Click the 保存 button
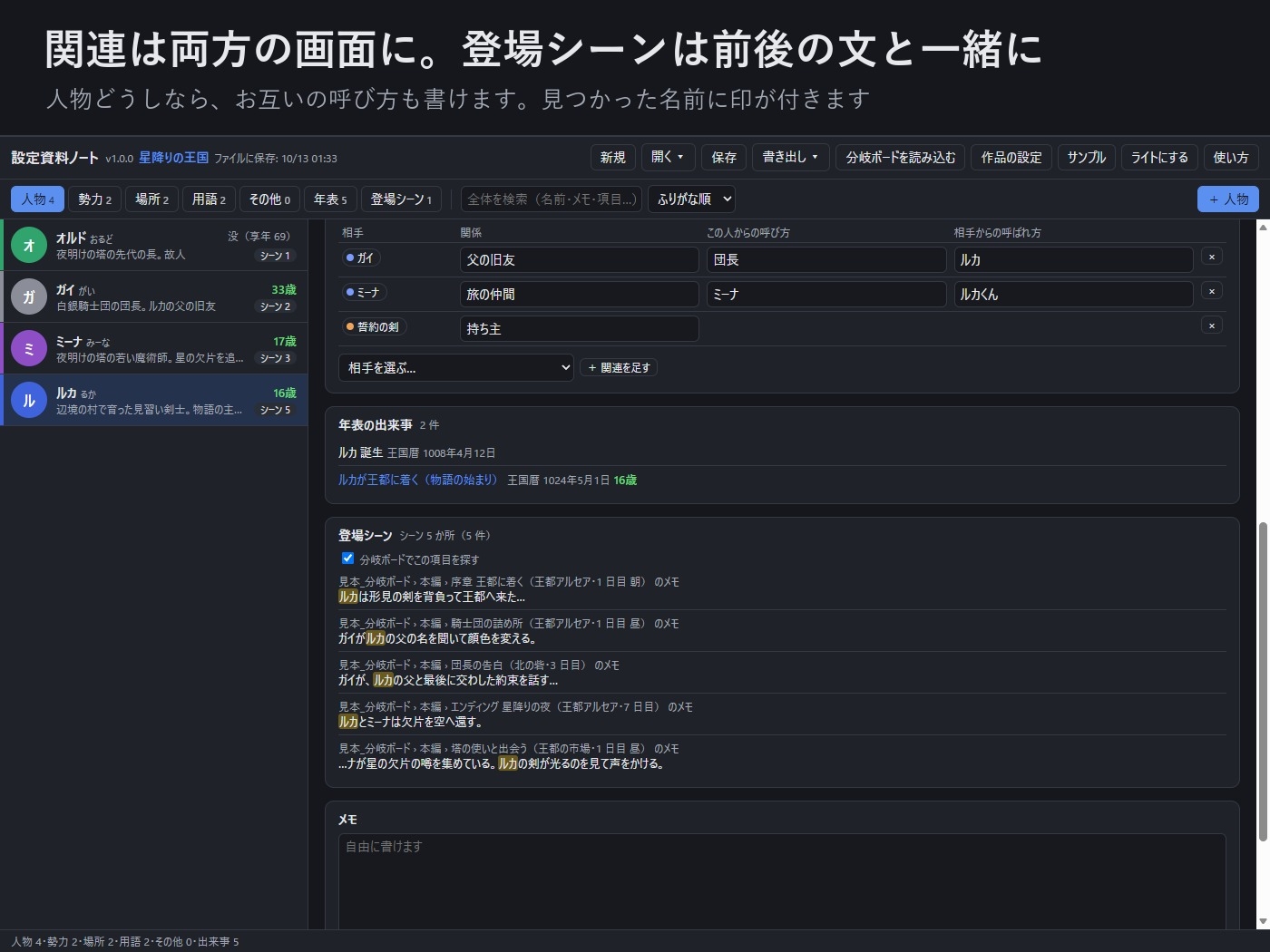1270x952 pixels. coord(724,157)
